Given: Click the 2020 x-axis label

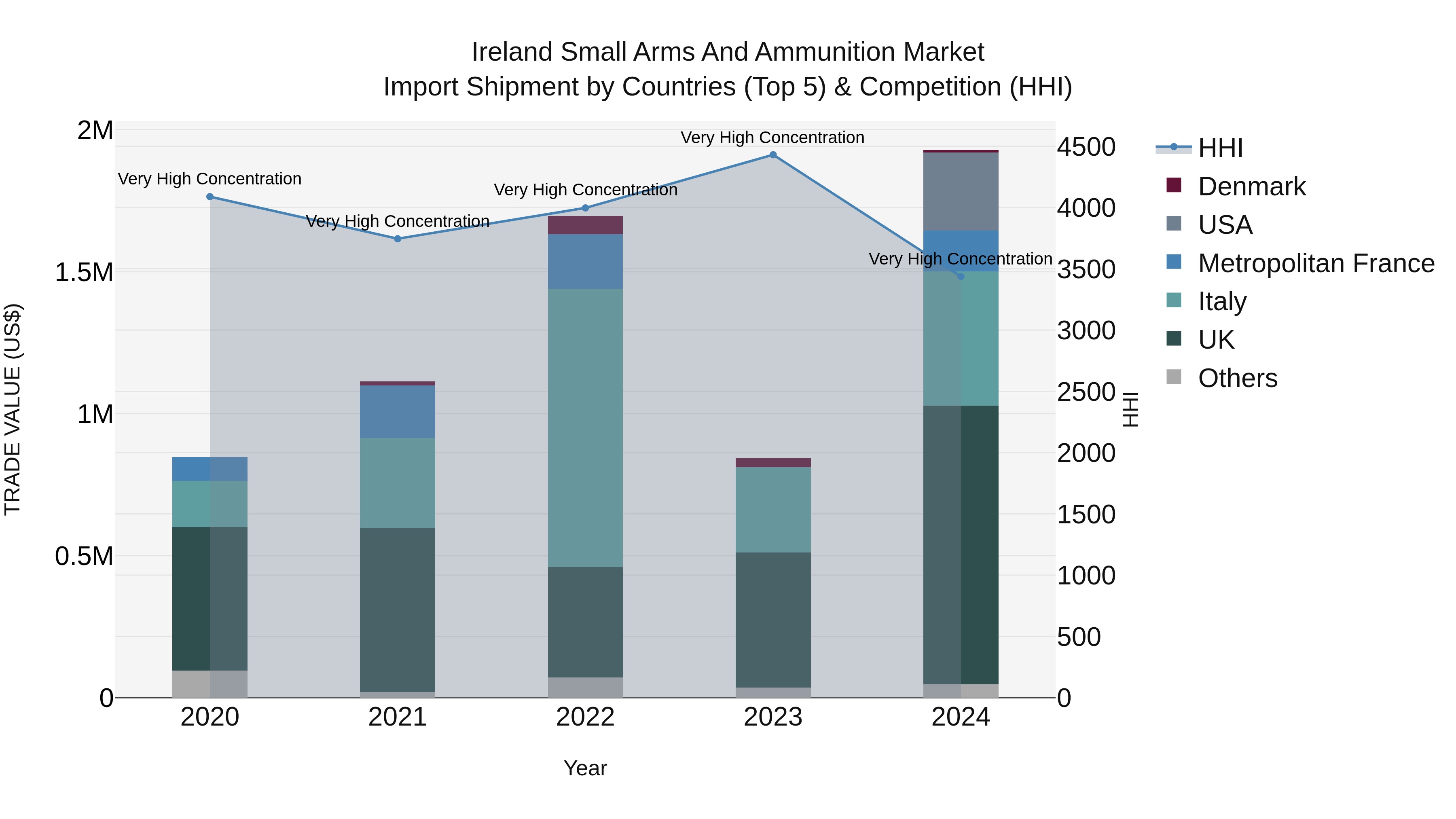Looking at the screenshot, I should pos(210,717).
